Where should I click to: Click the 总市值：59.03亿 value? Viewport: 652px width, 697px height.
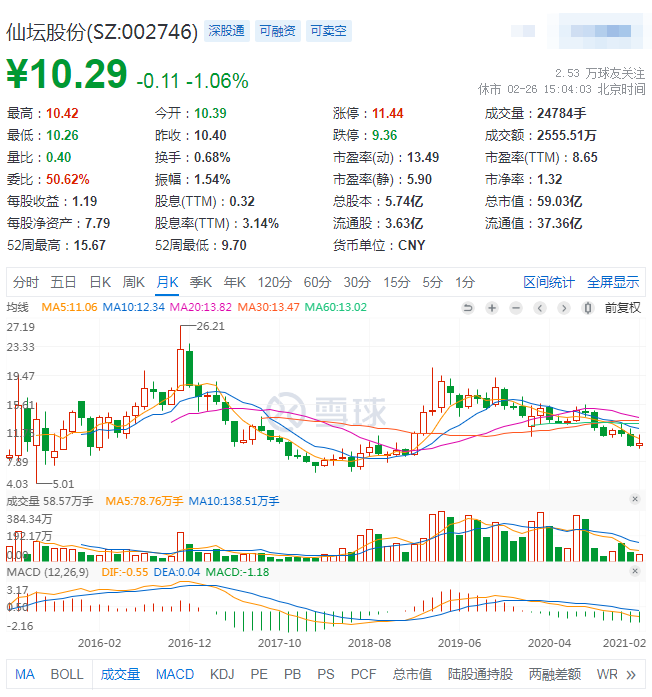[533, 202]
